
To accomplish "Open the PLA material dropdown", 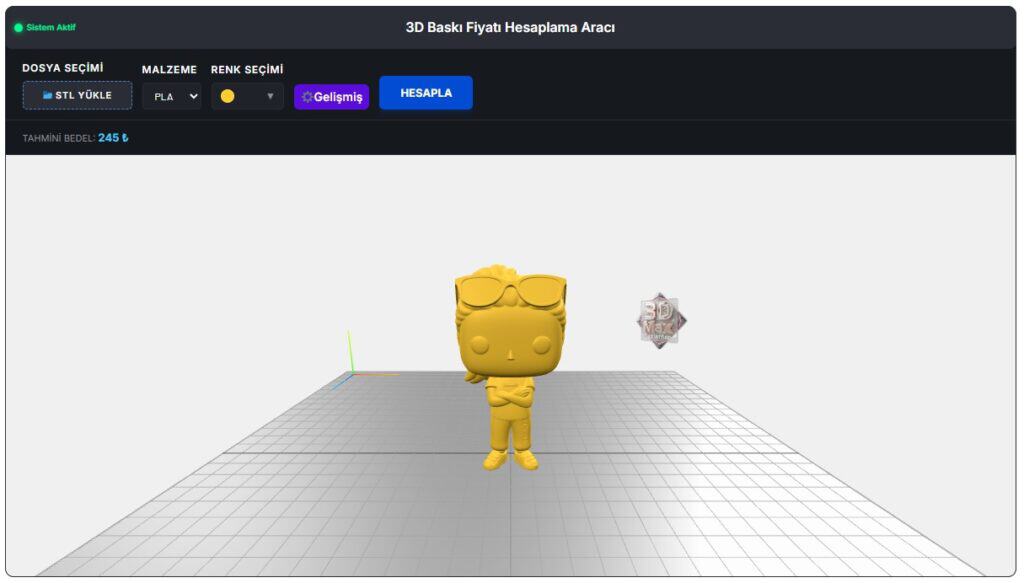I will [x=172, y=97].
